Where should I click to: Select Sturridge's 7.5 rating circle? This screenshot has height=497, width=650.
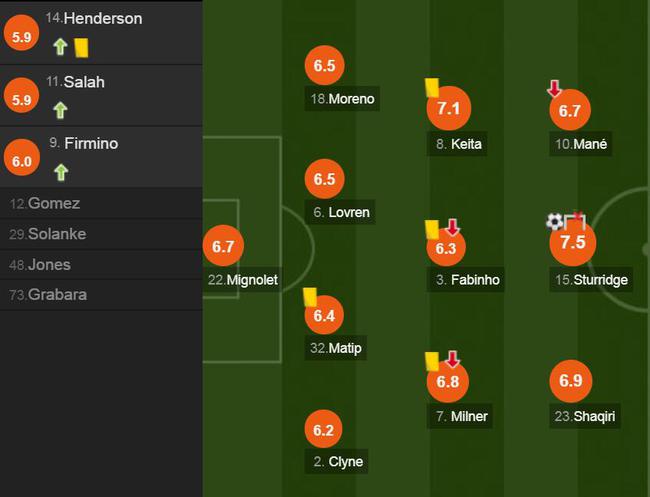(x=572, y=242)
